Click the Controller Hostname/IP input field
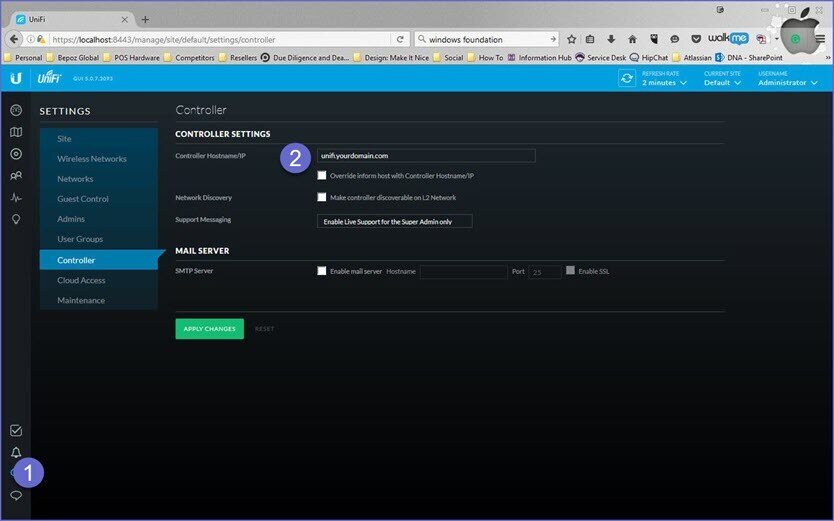Viewport: 834px width, 521px height. point(425,156)
